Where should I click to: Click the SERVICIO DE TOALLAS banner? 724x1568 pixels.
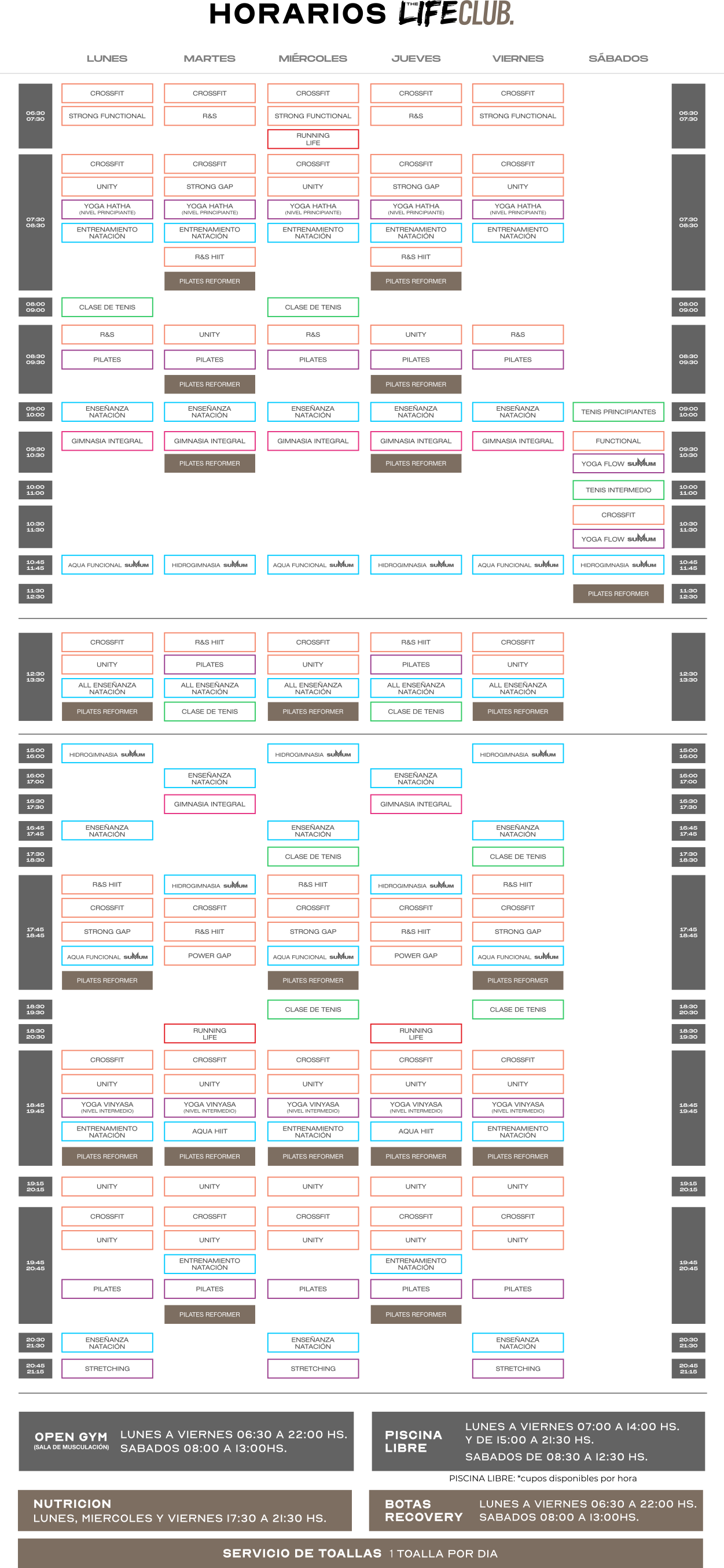(x=360, y=1554)
